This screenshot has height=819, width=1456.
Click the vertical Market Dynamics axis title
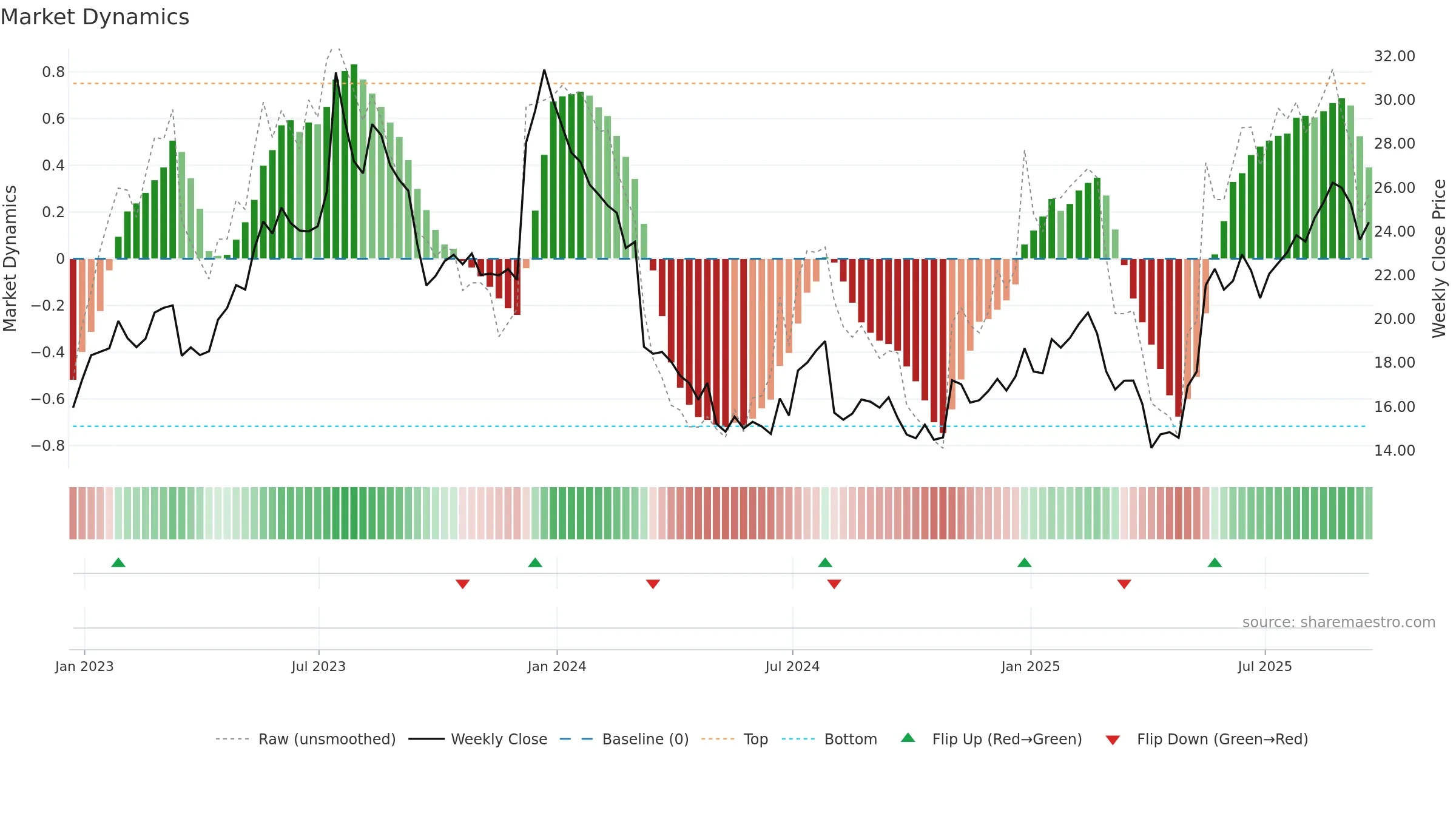click(10, 258)
